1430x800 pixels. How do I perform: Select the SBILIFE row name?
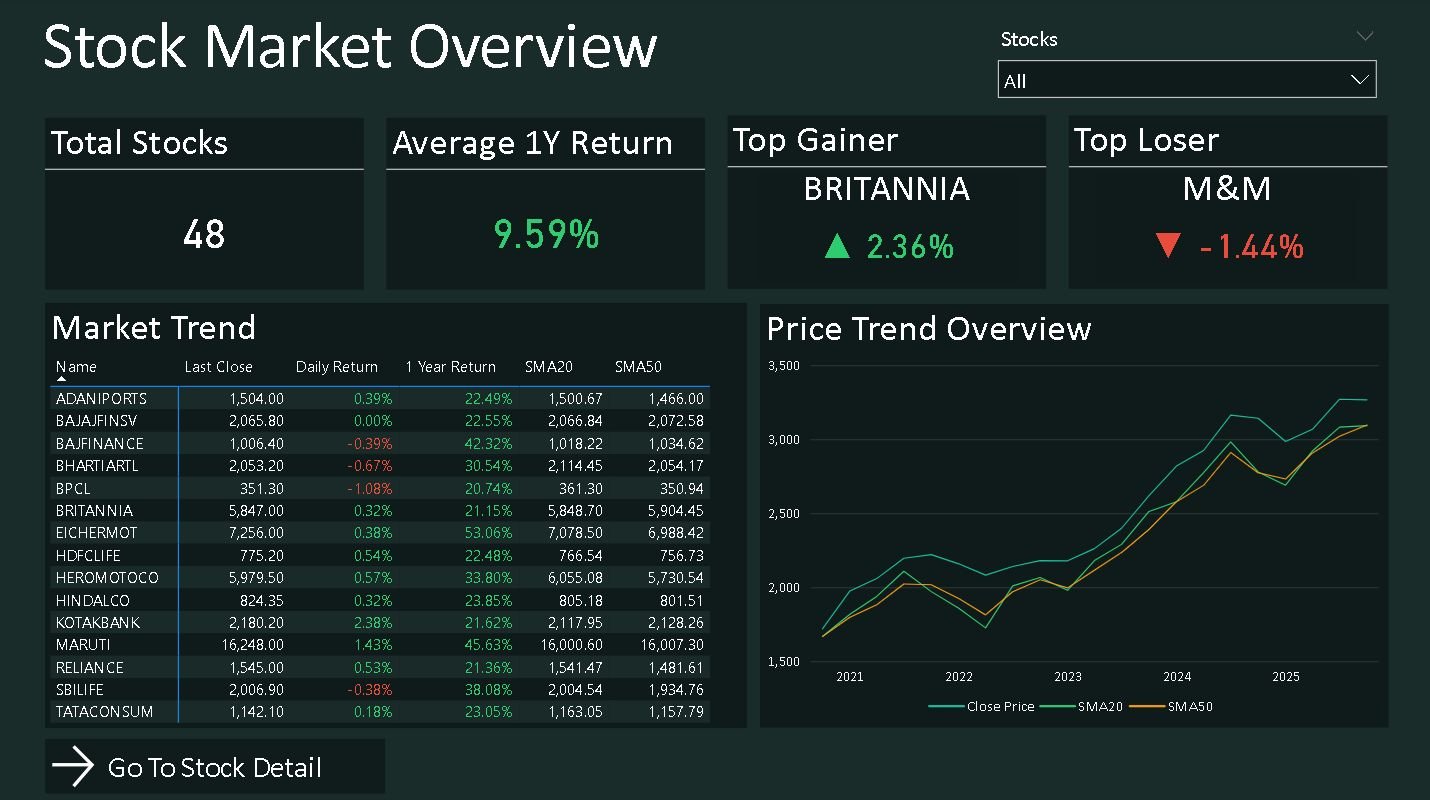(x=80, y=690)
